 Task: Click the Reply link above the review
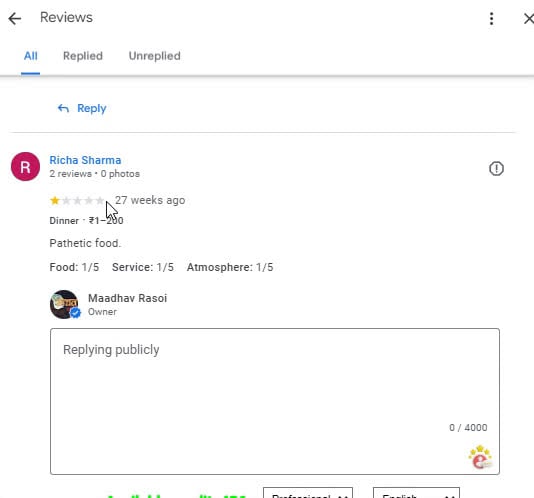point(92,108)
